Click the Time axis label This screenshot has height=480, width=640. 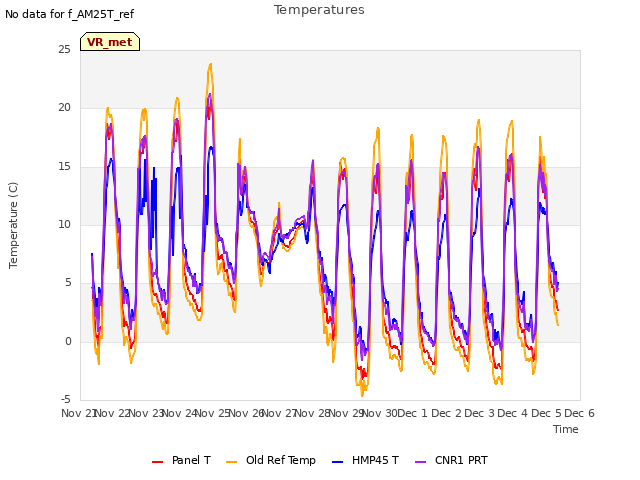point(566,429)
